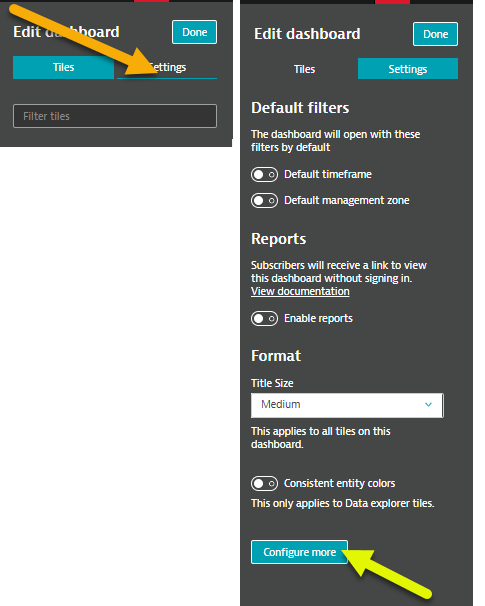Click the Default management zone label
Viewport: 485px width, 606px height.
(347, 201)
